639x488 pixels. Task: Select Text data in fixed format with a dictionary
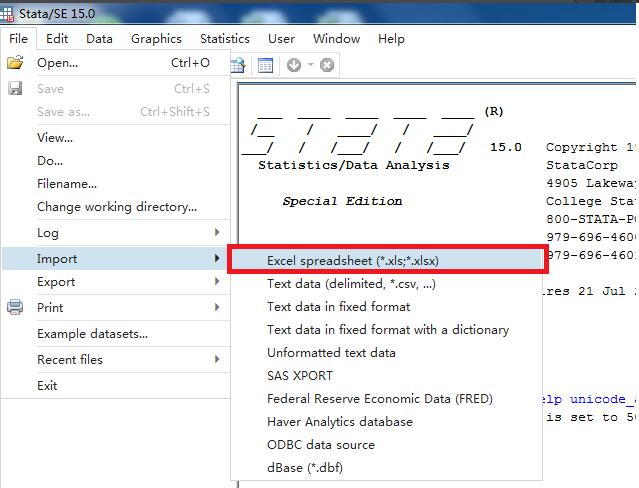point(386,329)
